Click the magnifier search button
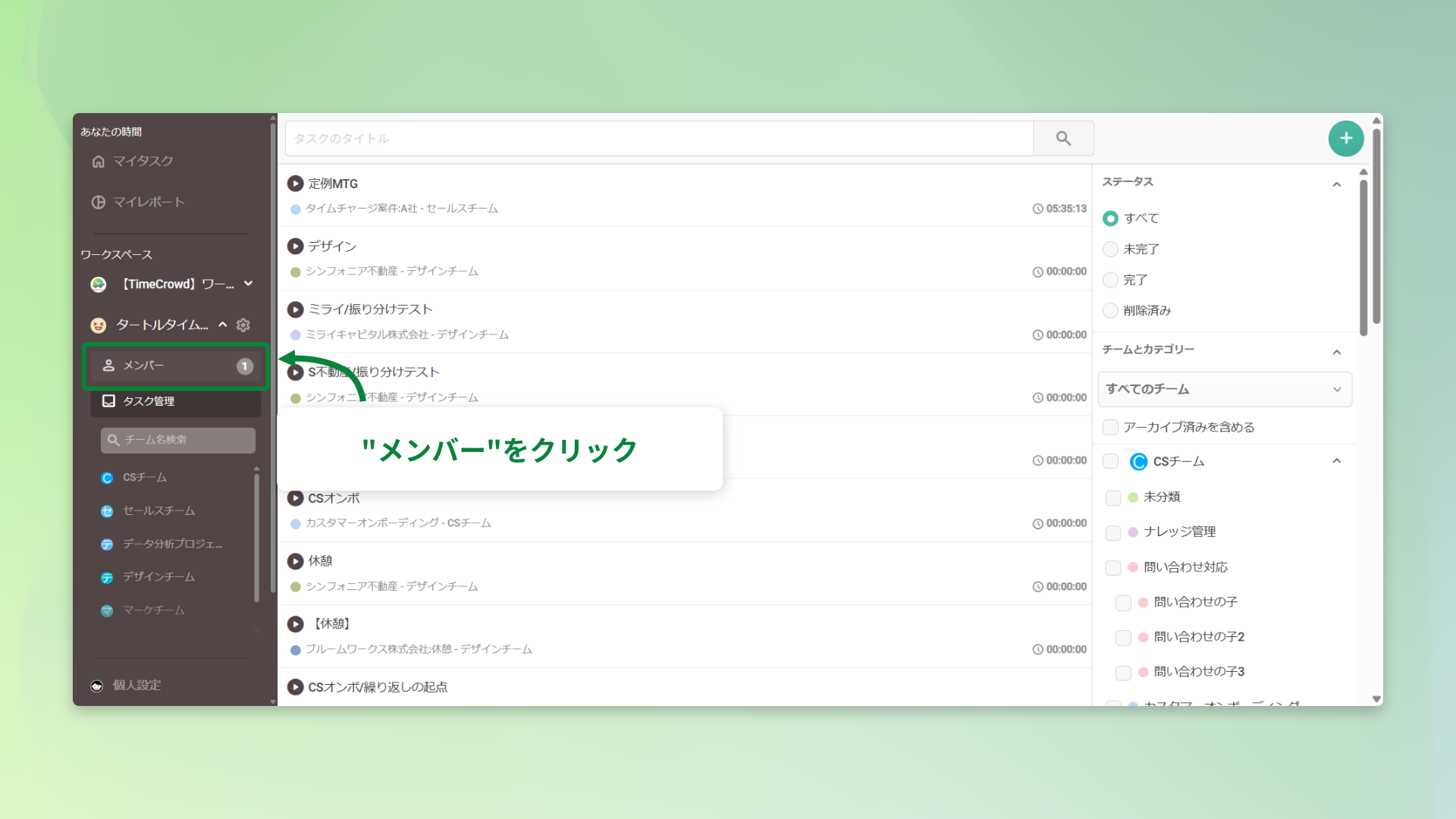 1063,138
